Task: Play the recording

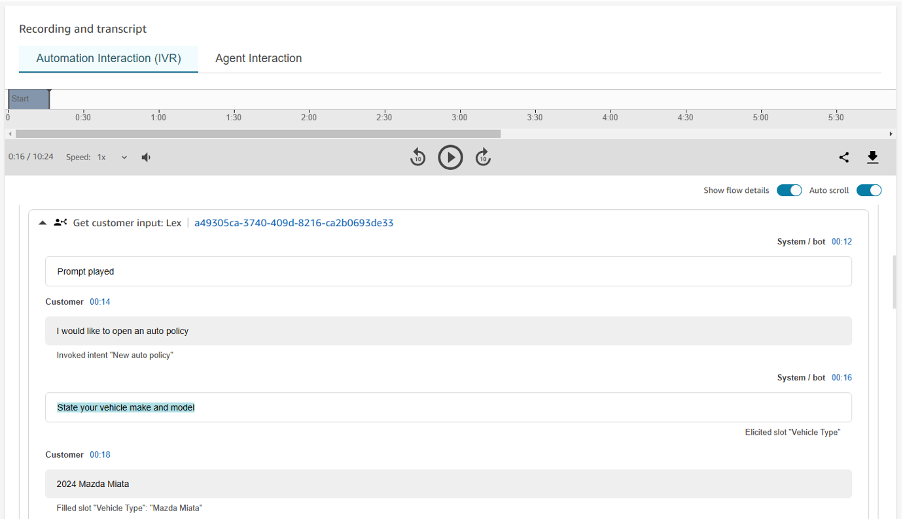Action: click(x=450, y=157)
